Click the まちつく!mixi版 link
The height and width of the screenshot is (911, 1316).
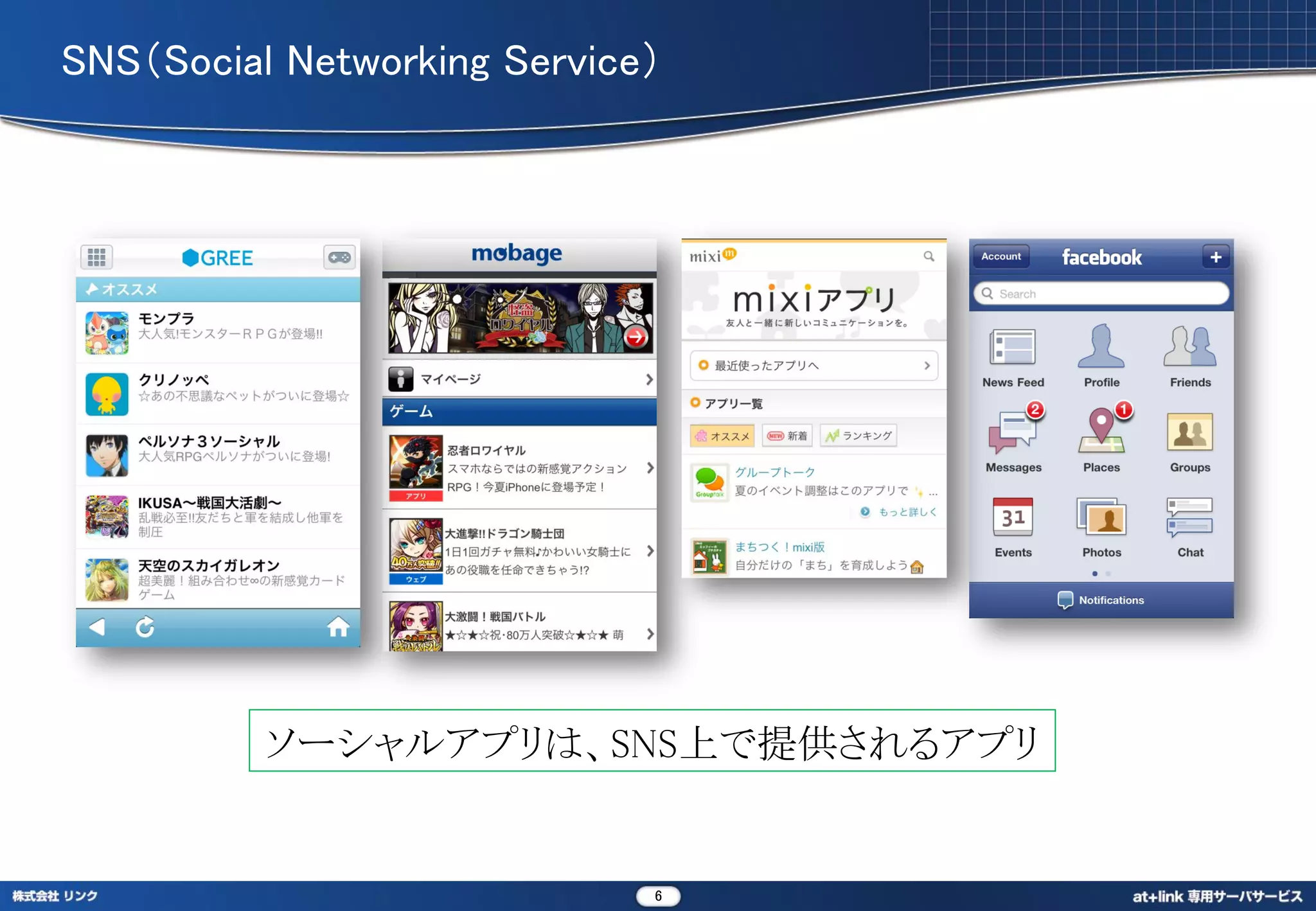tap(779, 547)
